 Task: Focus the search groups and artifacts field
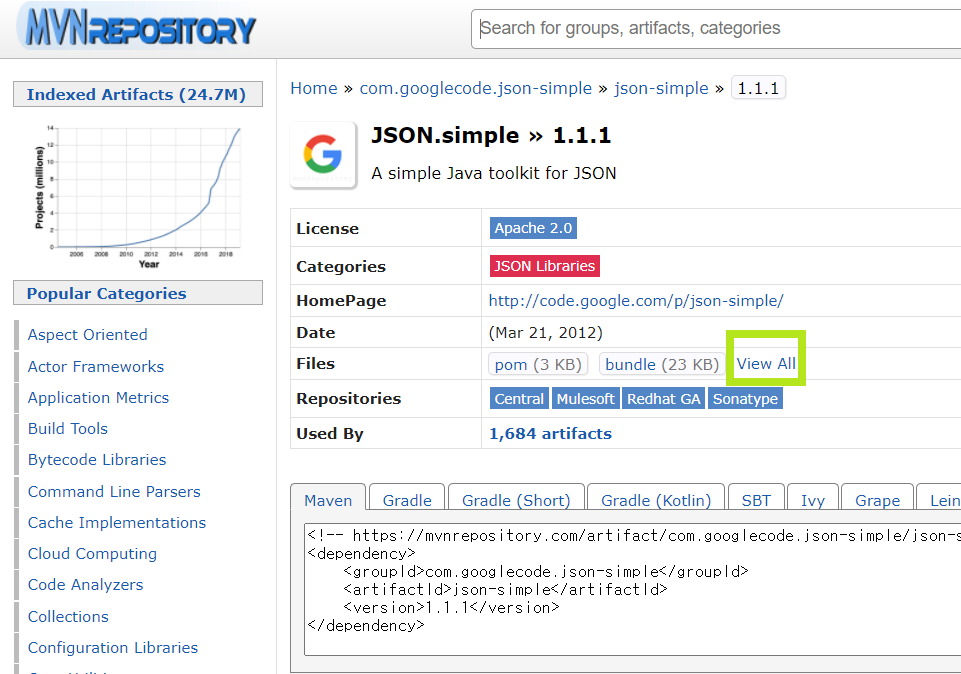tap(716, 28)
